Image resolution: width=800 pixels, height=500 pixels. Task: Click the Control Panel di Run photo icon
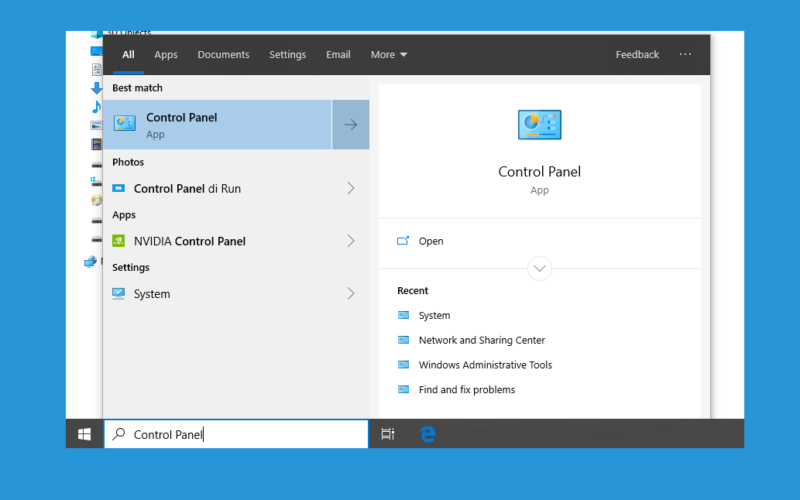[x=118, y=188]
